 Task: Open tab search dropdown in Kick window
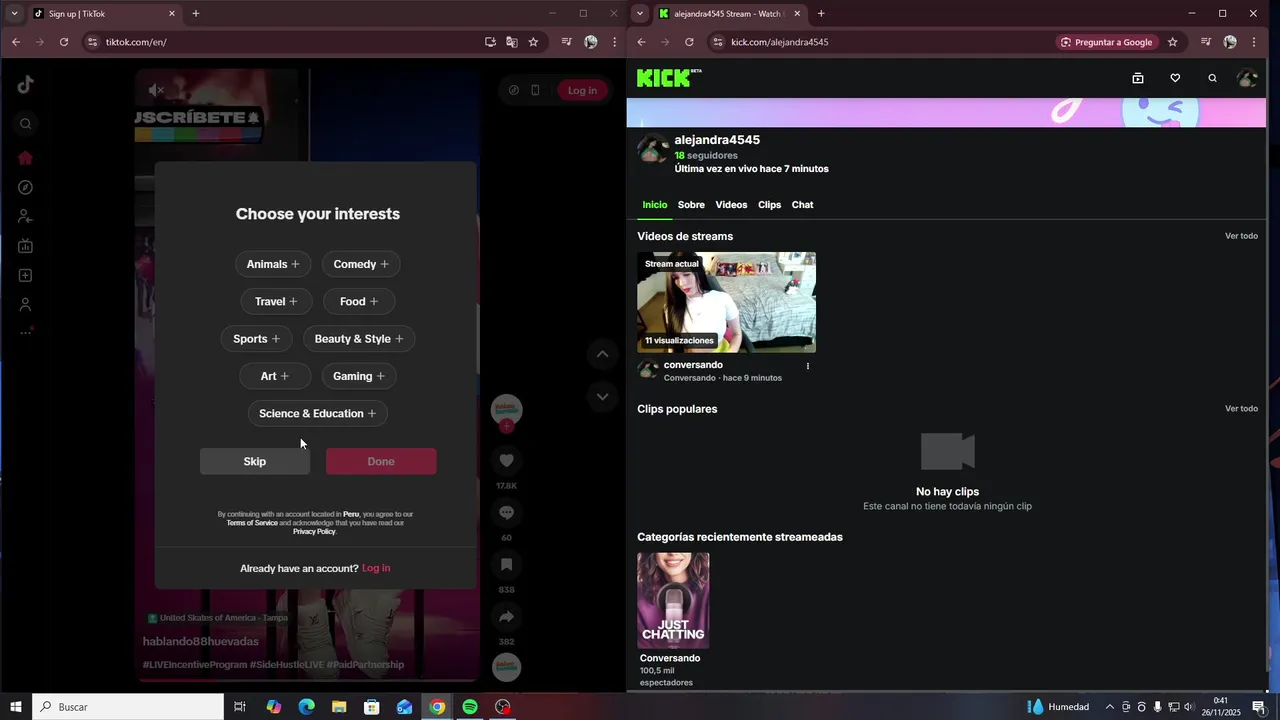pyautogui.click(x=640, y=14)
